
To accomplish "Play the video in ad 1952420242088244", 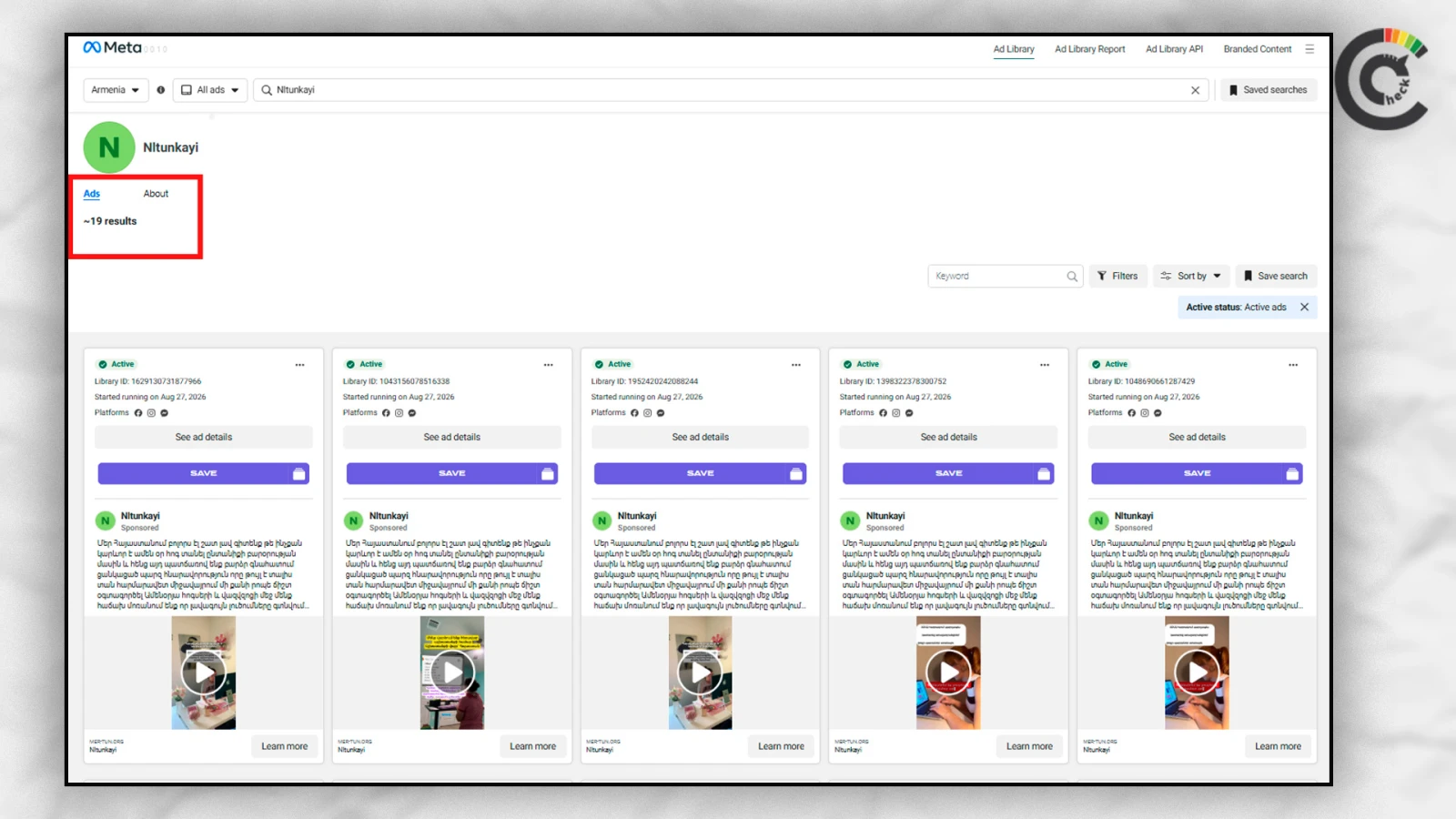I will coord(701,673).
